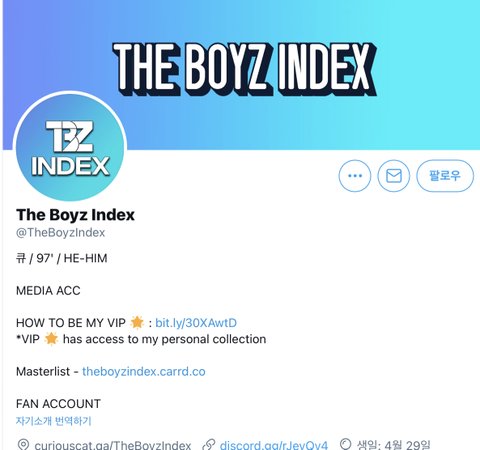Screen dimensions: 480x450
Task: View THE BOYZ INDEX header banner image
Action: pos(241,75)
